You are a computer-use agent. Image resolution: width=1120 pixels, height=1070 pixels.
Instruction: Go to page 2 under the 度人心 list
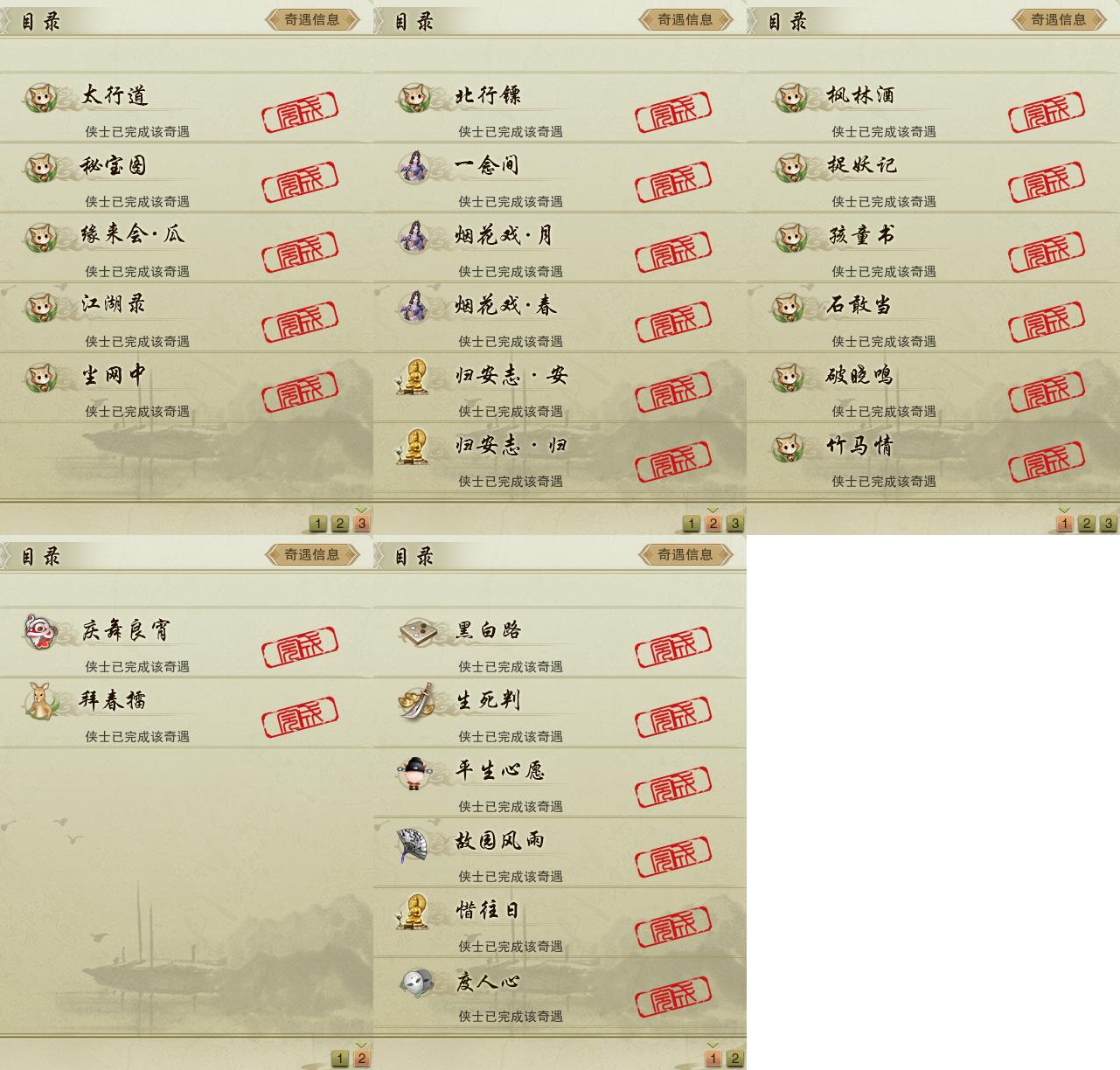pyautogui.click(x=735, y=1059)
